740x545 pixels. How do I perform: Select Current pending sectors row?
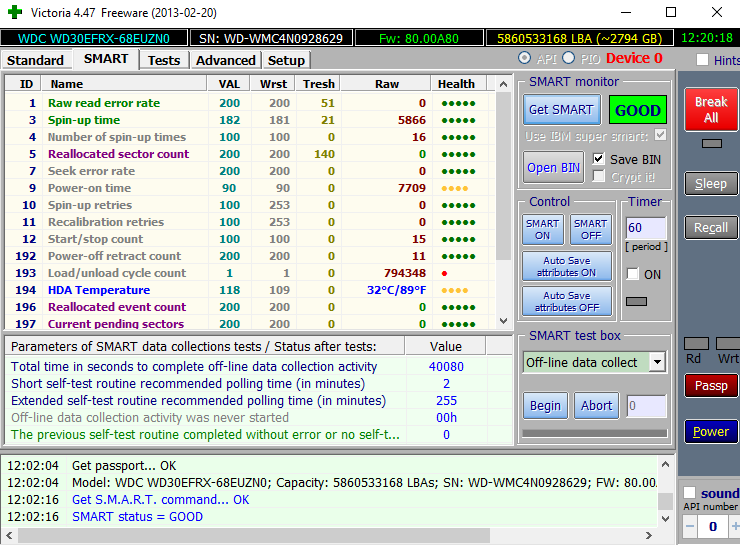[x=250, y=324]
